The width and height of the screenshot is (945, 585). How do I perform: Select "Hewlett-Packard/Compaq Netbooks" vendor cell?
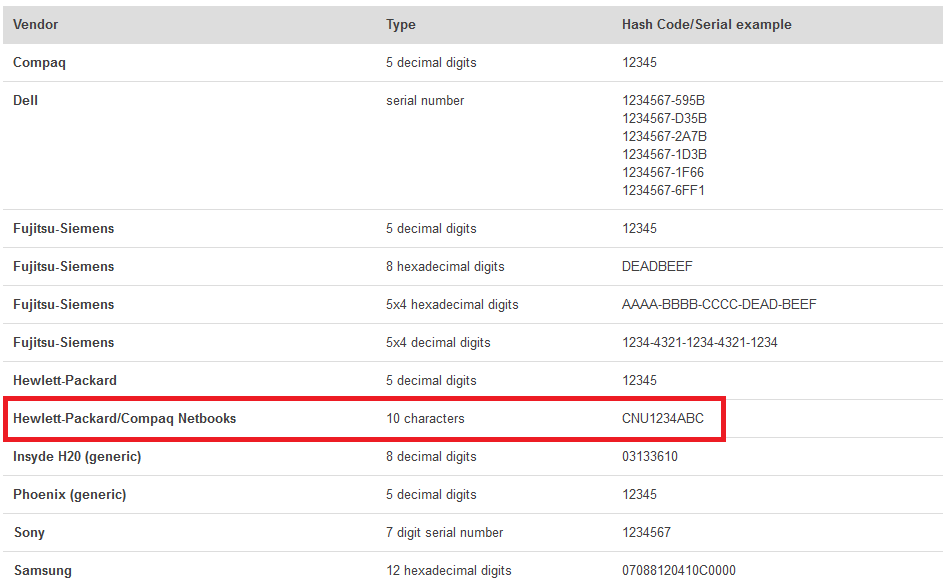click(125, 419)
